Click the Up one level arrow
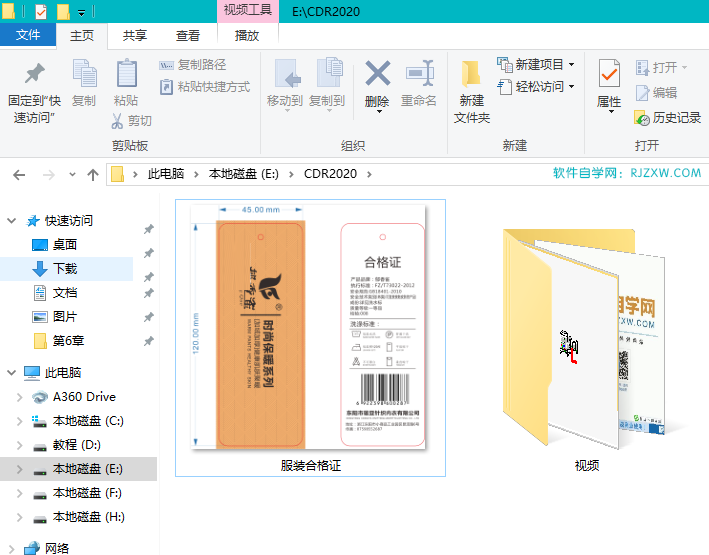This screenshot has width=709, height=555. [93, 175]
